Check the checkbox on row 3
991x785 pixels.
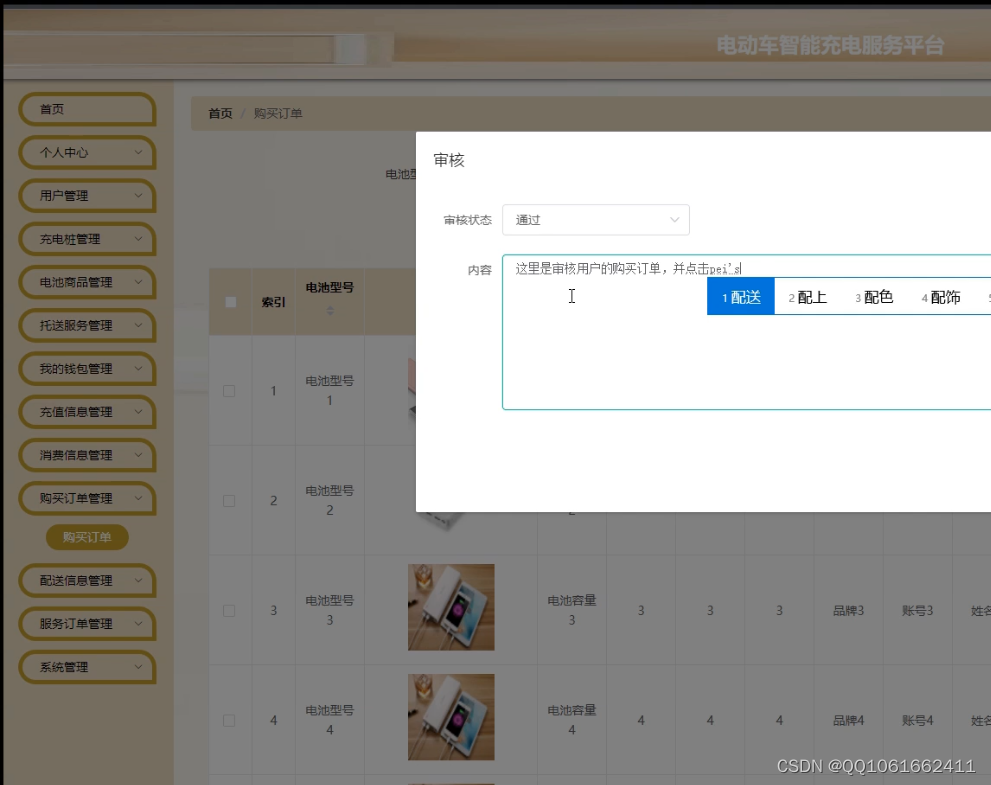pyautogui.click(x=228, y=610)
